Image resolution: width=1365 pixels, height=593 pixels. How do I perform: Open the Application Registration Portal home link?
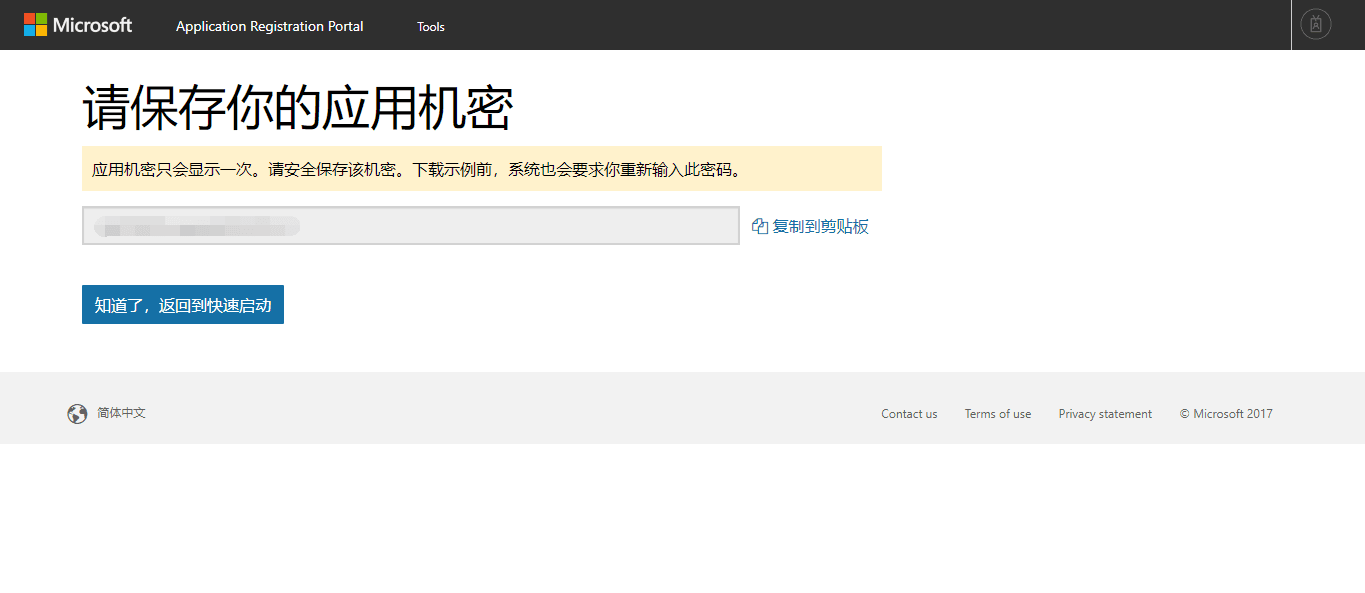269,26
